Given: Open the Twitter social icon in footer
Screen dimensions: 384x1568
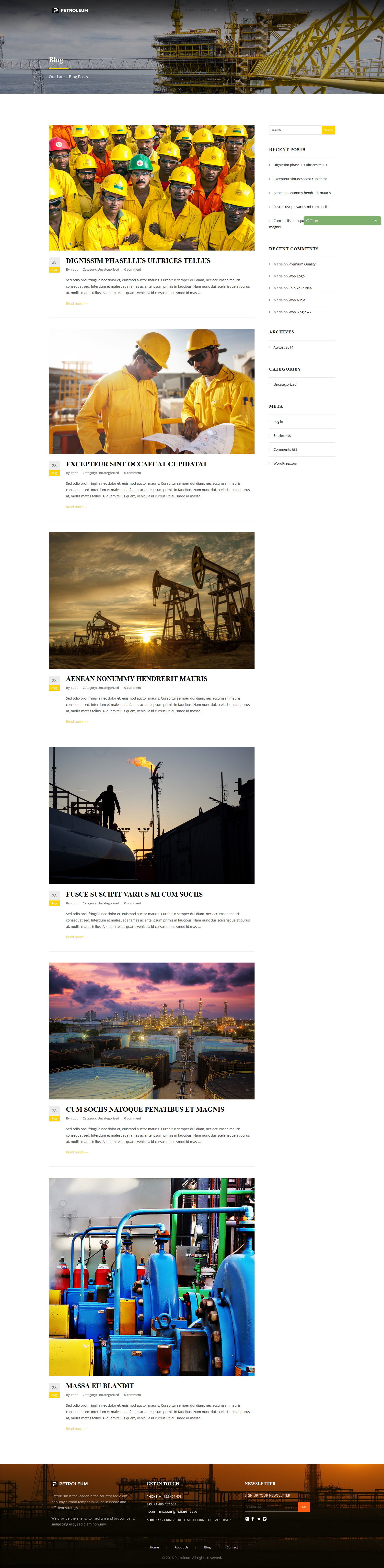Looking at the screenshot, I should tap(258, 1519).
